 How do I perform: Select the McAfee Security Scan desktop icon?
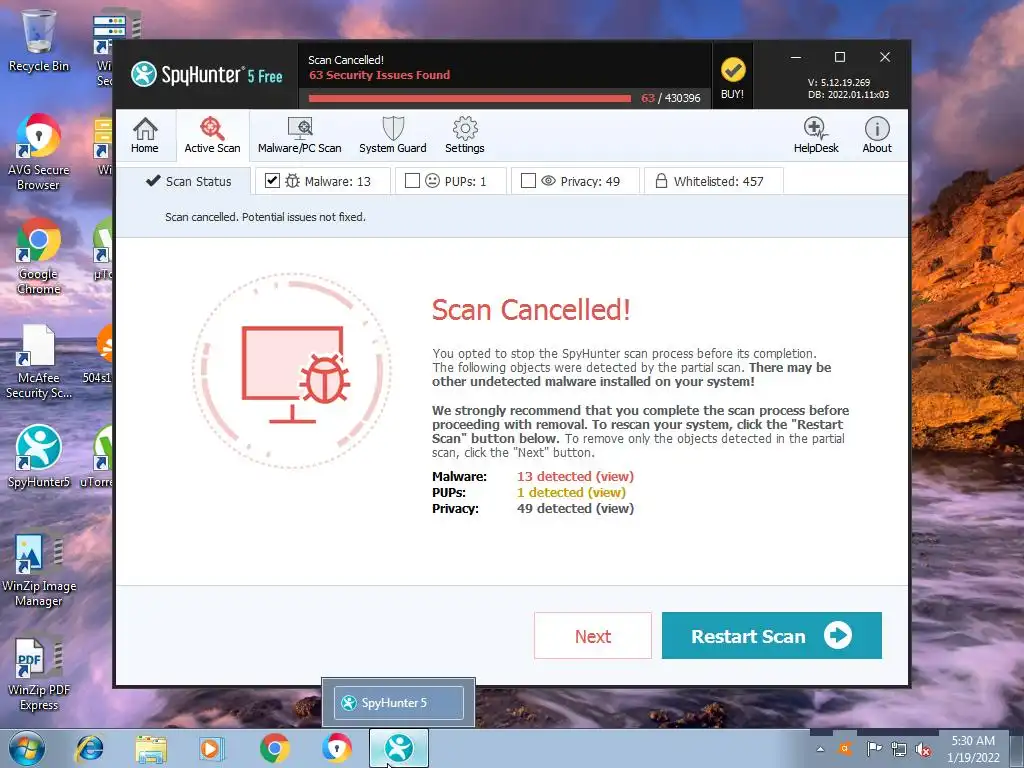tap(39, 361)
